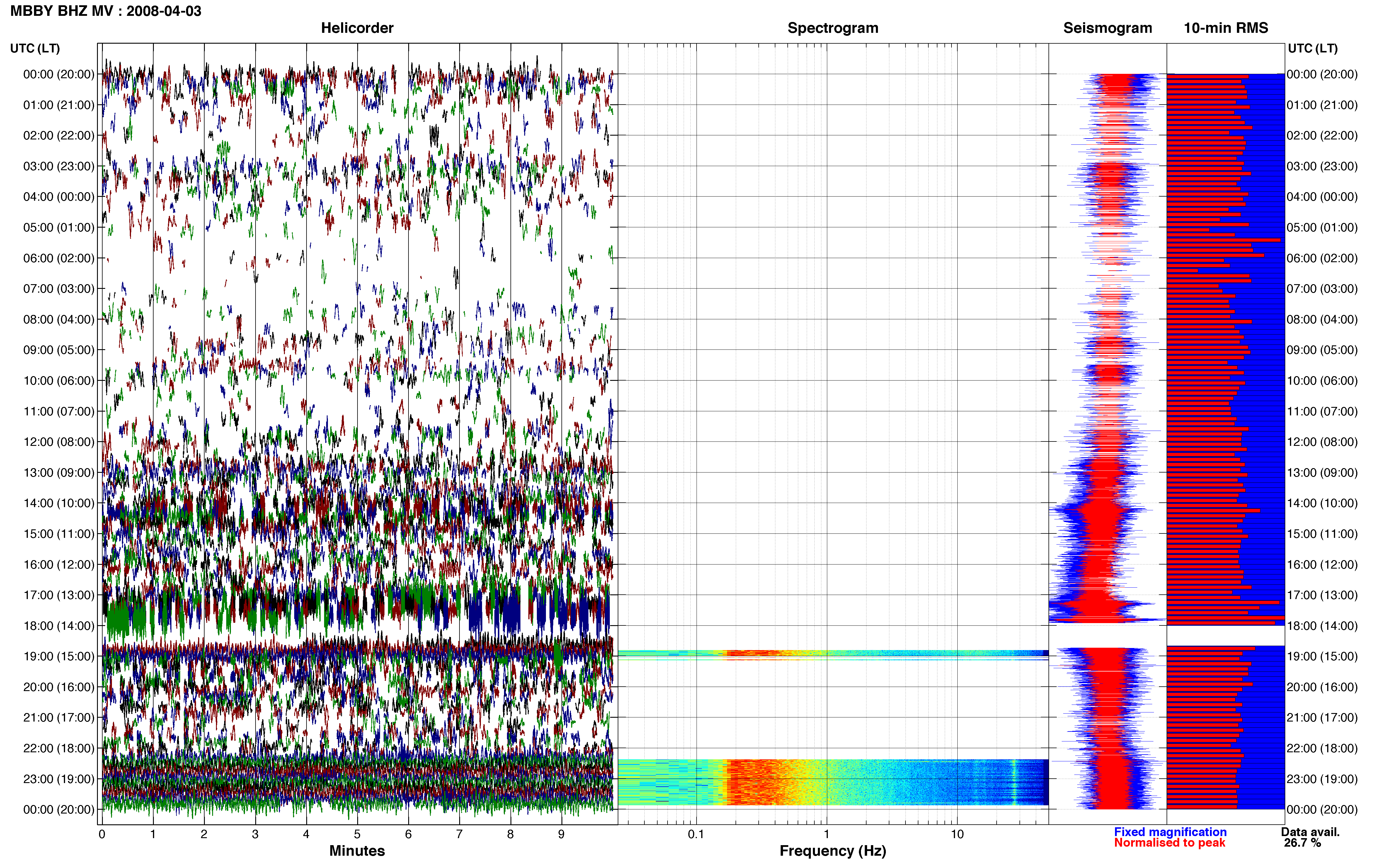The image size is (1389, 868).
Task: Click the title 'MBBY BHZ MV : 2008-04-03'
Action: point(106,11)
